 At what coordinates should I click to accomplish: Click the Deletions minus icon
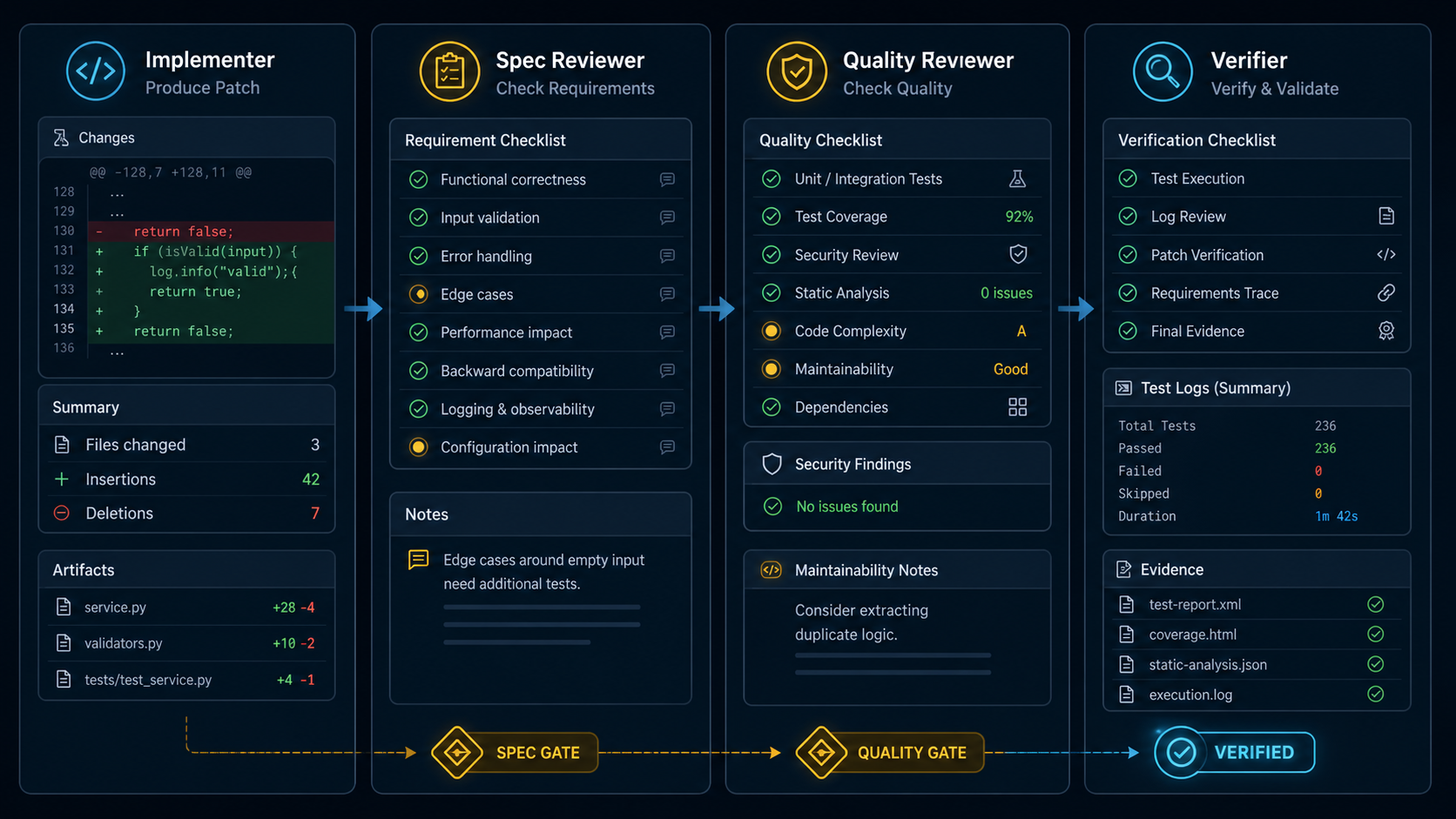point(62,514)
